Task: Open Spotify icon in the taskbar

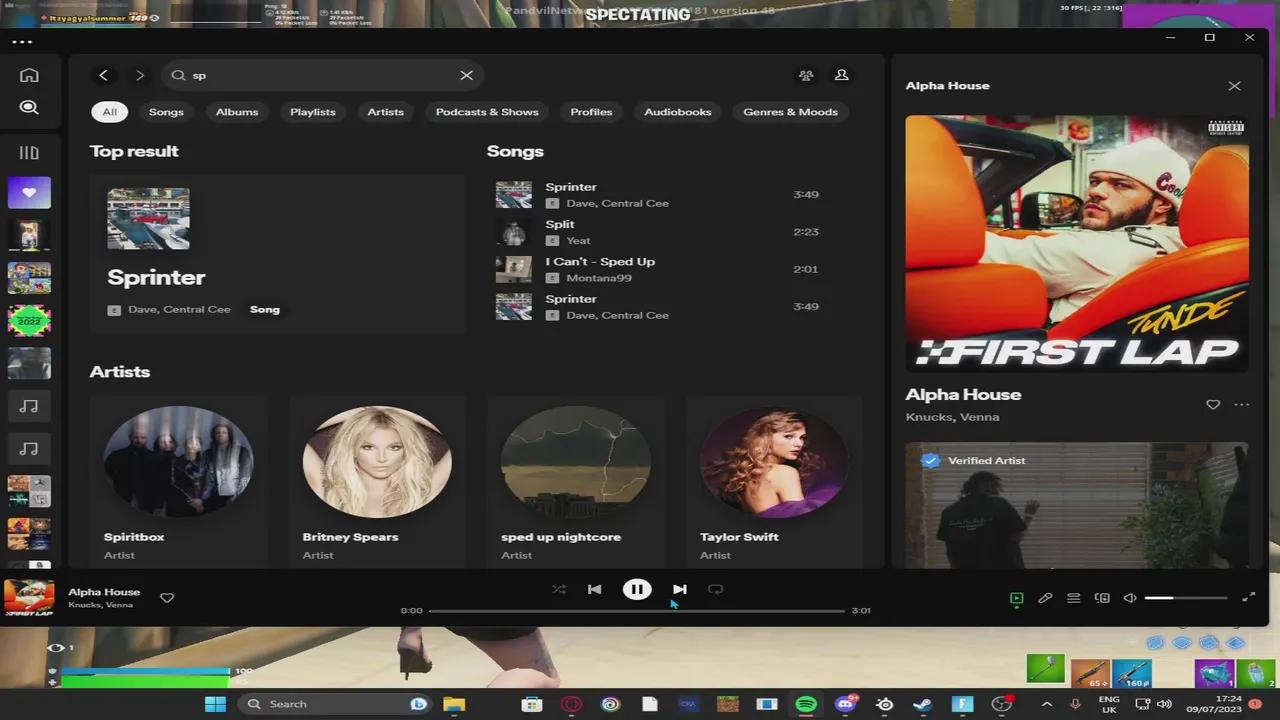Action: coord(806,704)
